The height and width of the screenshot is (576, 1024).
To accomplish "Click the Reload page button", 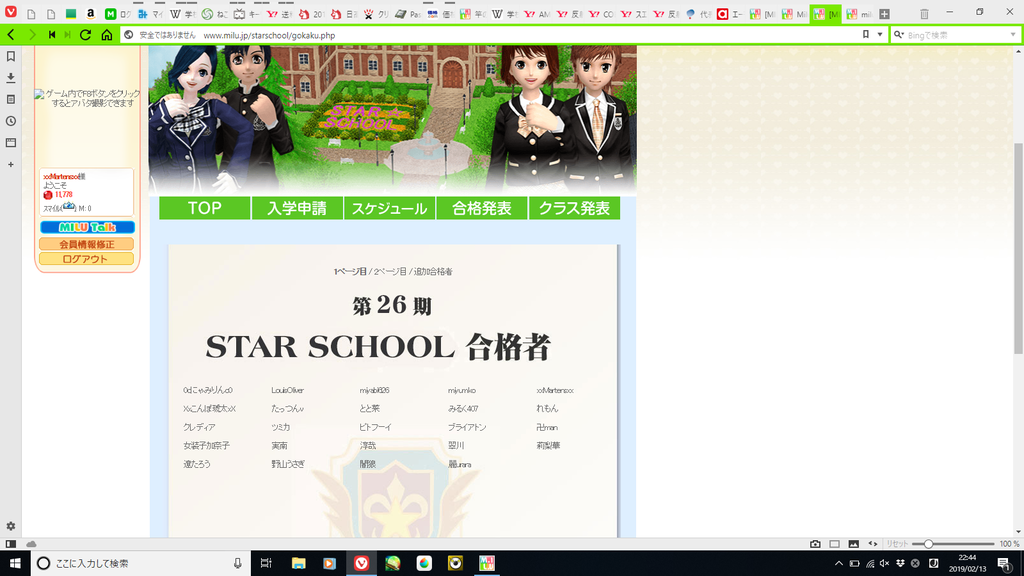I will 85,34.
